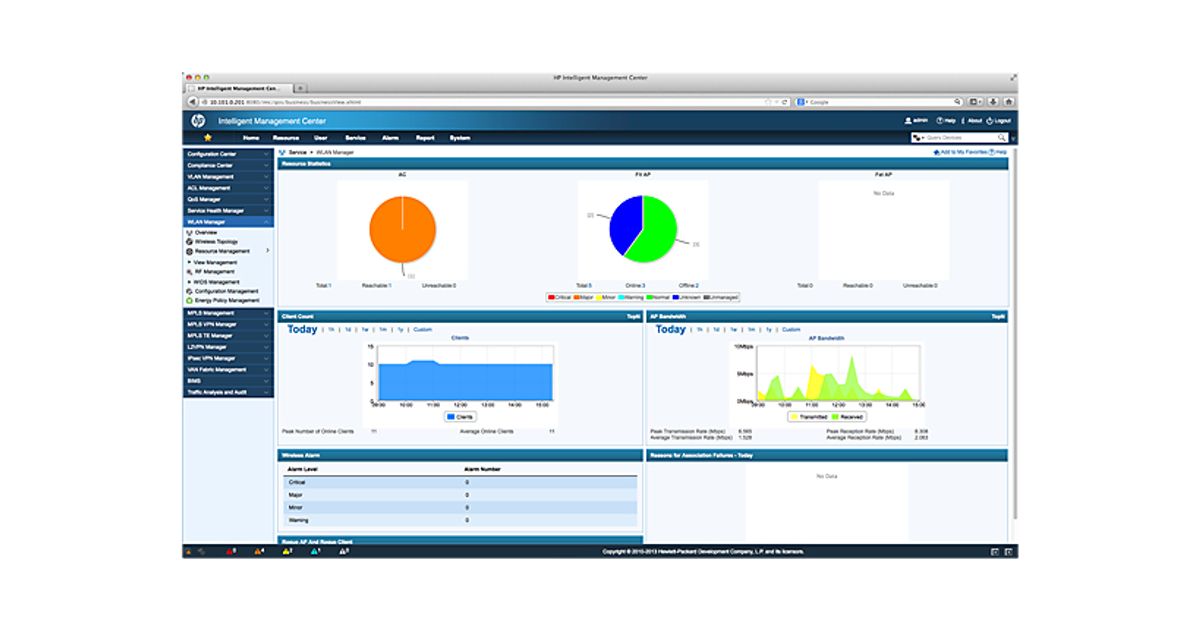Open the Report menu in navigation bar
This screenshot has width=1200, height=630.
click(425, 137)
